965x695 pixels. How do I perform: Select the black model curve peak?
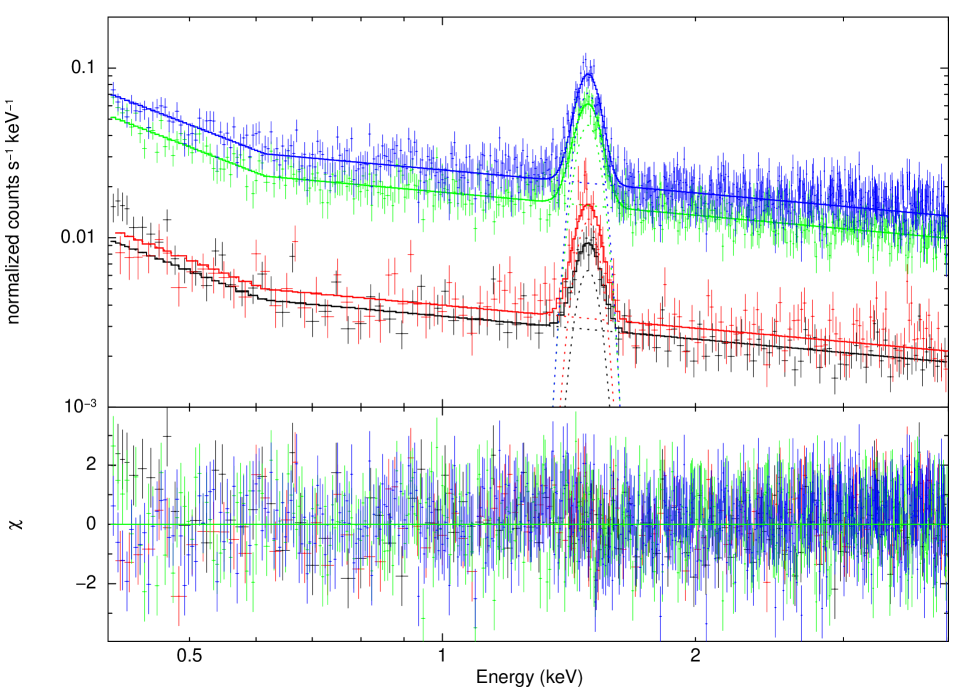(589, 244)
